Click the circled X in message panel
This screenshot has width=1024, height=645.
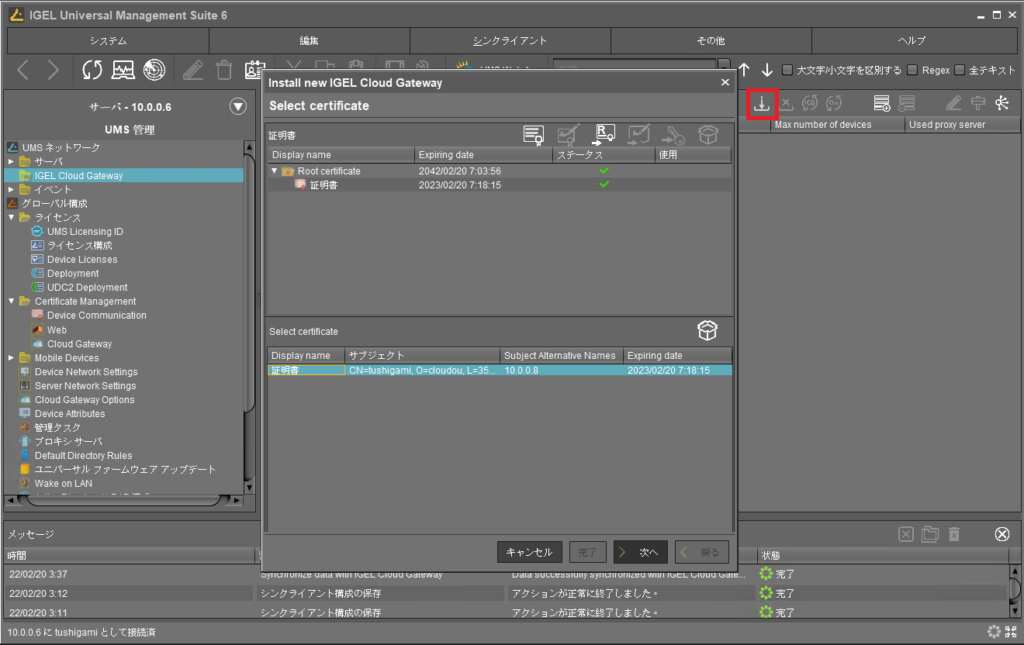pos(1002,534)
